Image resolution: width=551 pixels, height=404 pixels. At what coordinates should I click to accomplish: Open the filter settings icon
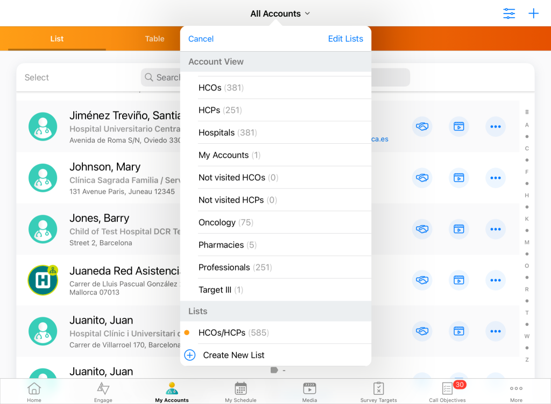(509, 13)
